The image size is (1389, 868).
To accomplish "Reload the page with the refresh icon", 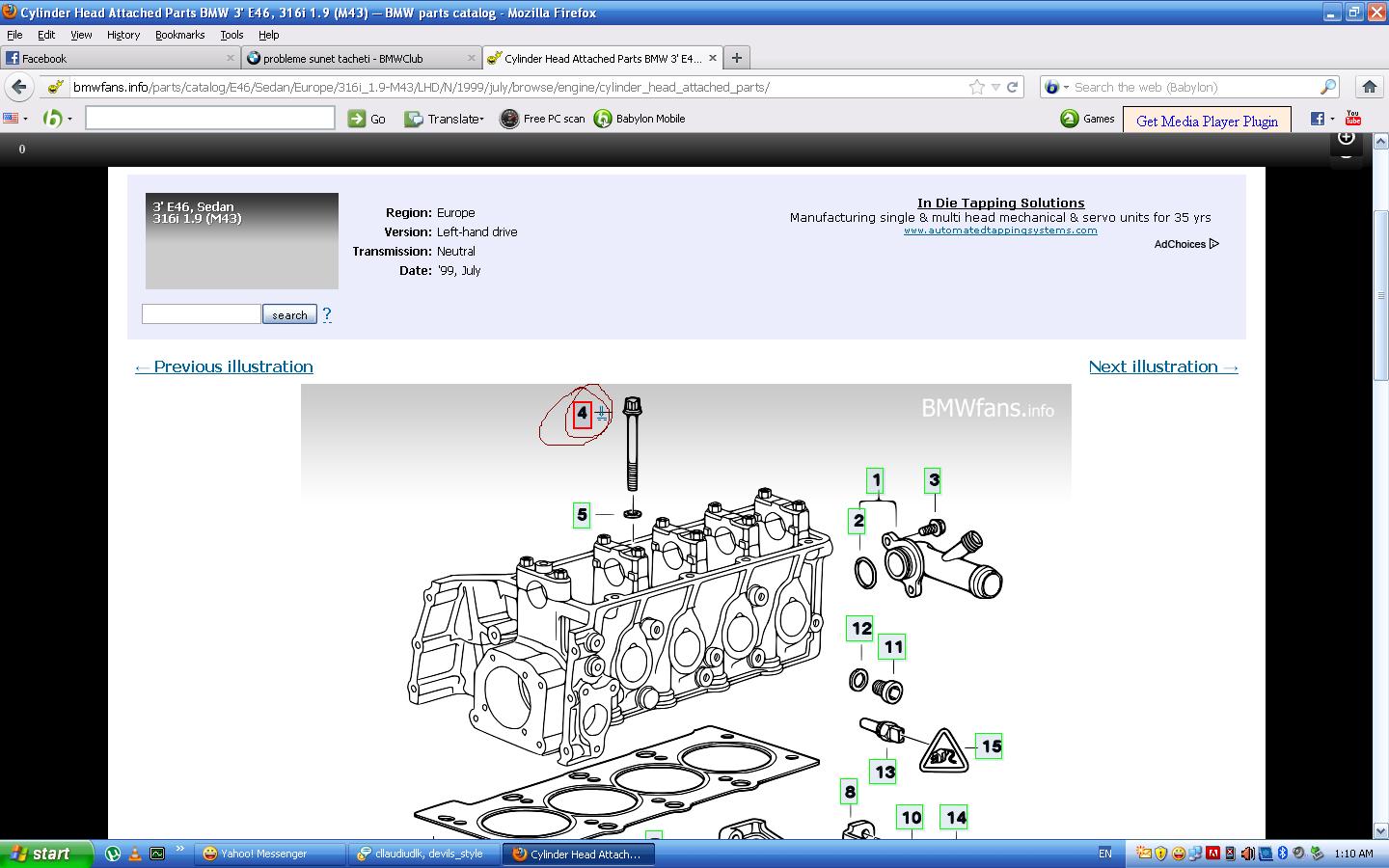I will pos(1013,87).
